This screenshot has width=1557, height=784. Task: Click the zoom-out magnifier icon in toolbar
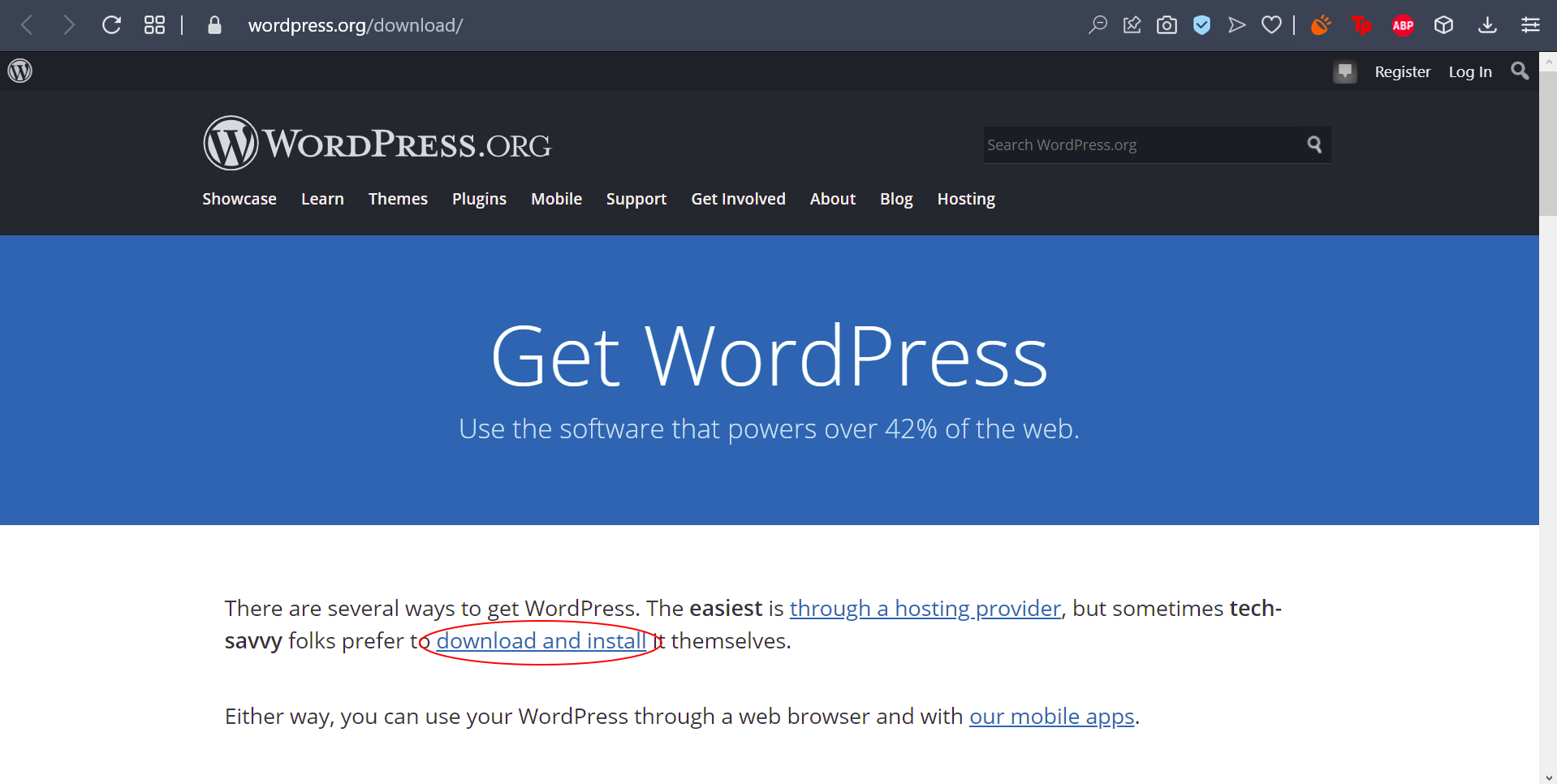tap(1098, 25)
